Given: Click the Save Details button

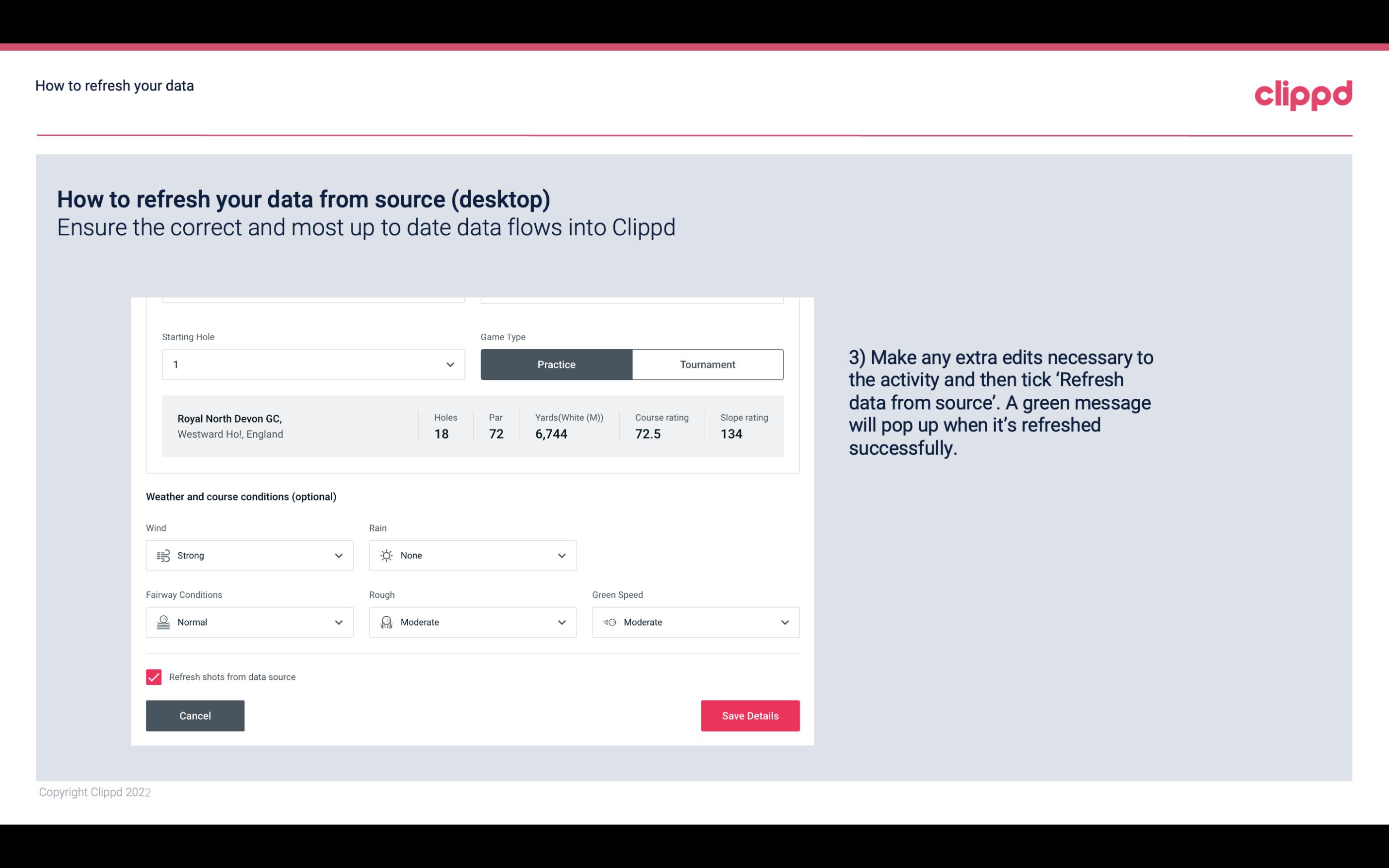Looking at the screenshot, I should pyautogui.click(x=750, y=716).
